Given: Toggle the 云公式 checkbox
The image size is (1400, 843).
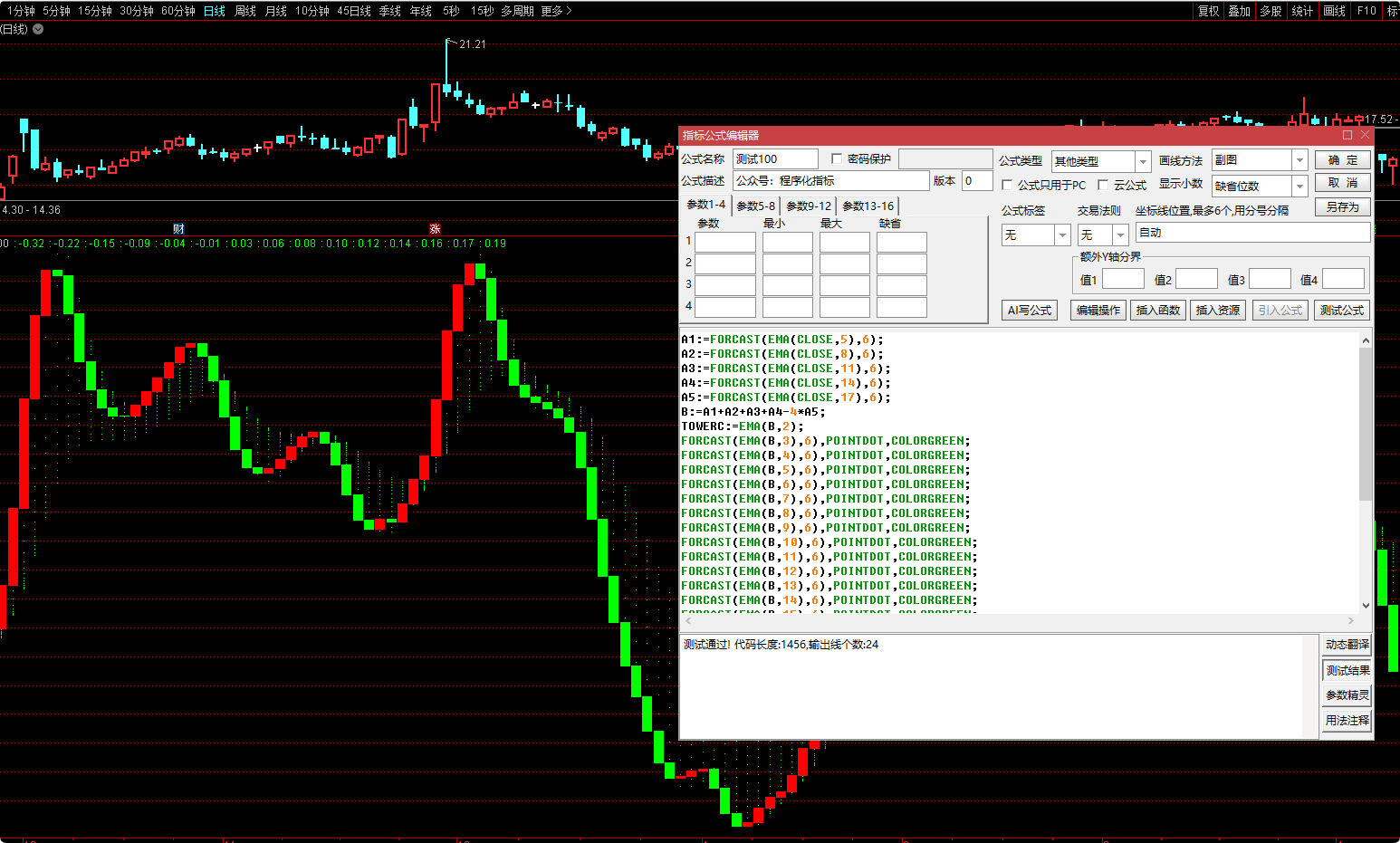Looking at the screenshot, I should (x=1103, y=185).
